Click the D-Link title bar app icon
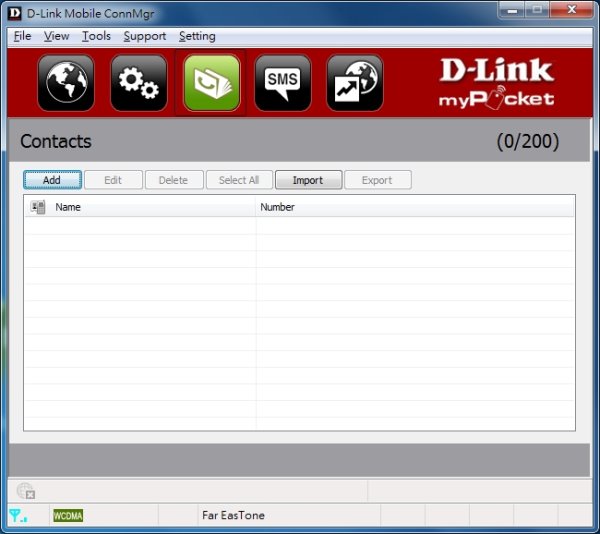The height and width of the screenshot is (534, 600). pos(15,13)
